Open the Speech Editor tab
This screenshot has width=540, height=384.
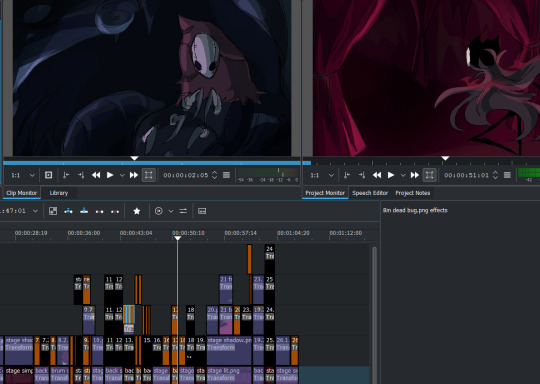(370, 193)
